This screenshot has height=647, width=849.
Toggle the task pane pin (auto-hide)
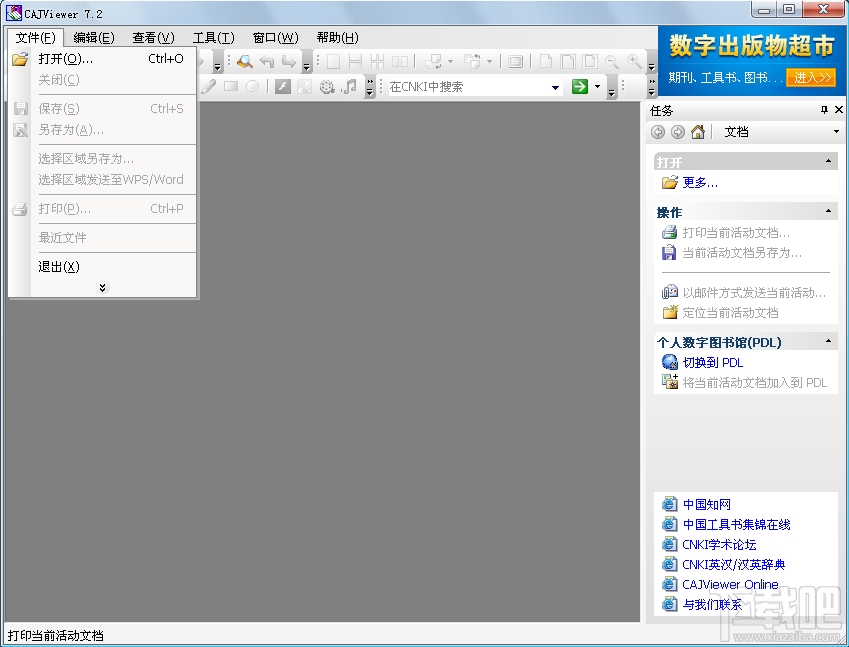823,110
